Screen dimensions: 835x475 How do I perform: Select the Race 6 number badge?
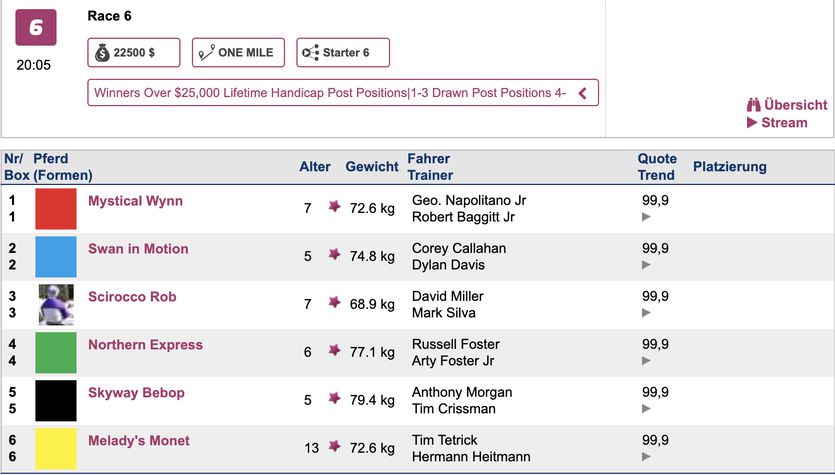pos(35,28)
